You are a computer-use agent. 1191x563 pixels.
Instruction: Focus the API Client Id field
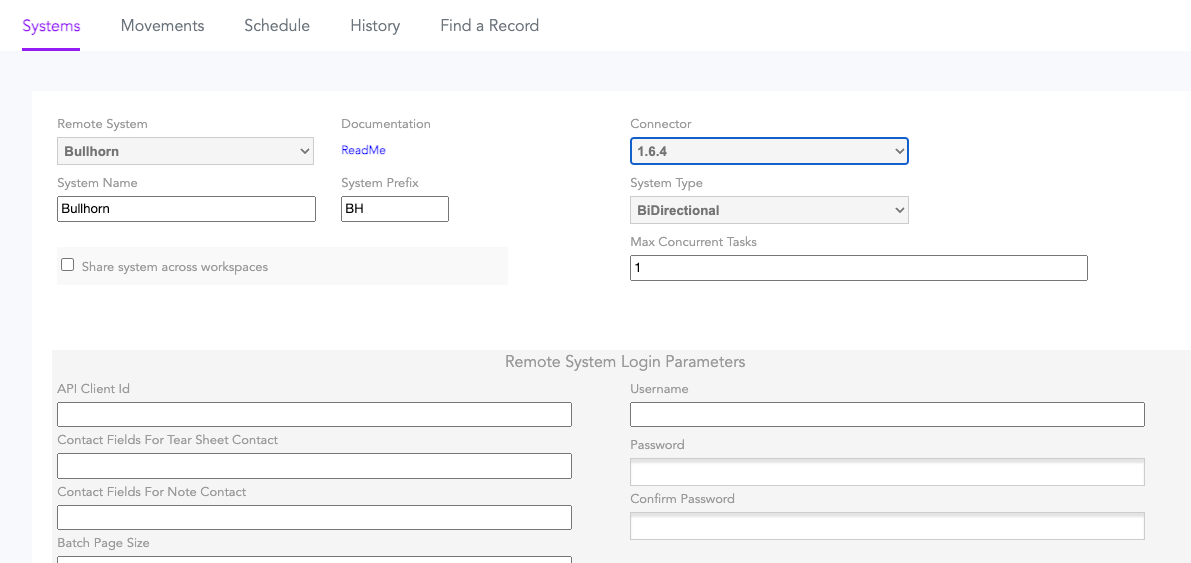pyautogui.click(x=314, y=415)
